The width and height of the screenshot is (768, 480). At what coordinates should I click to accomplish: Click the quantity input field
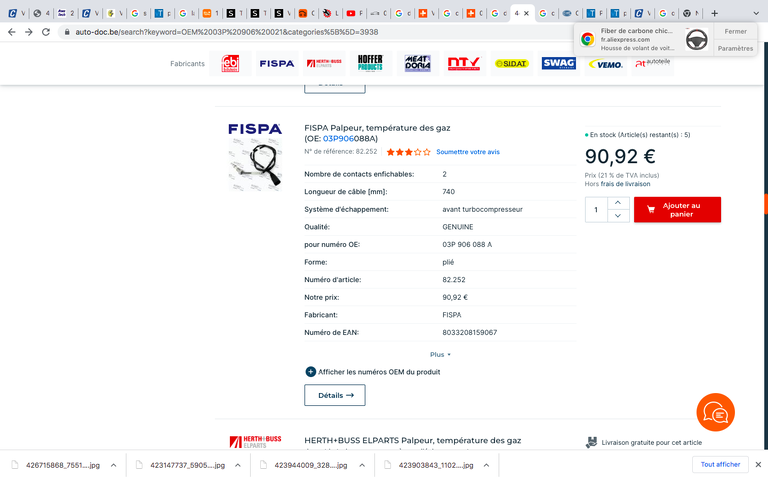point(596,210)
